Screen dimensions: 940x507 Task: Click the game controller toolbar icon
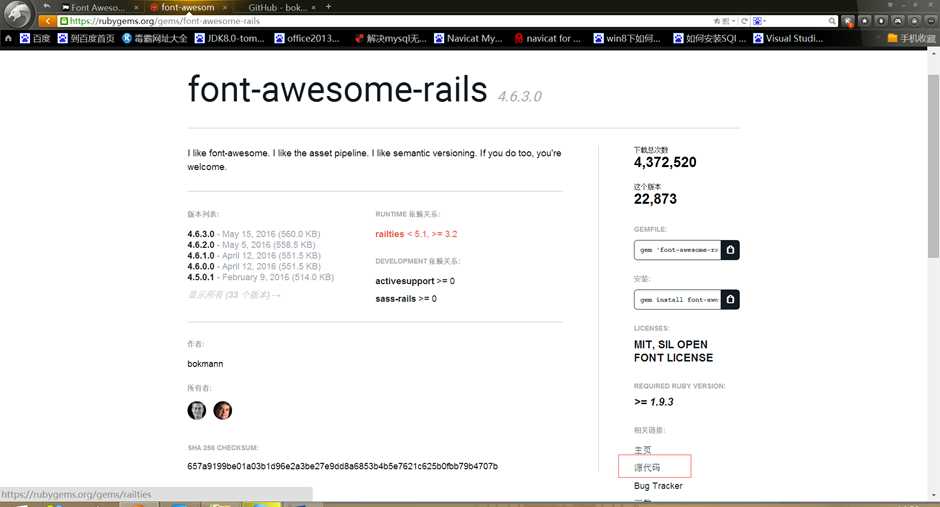pos(897,20)
